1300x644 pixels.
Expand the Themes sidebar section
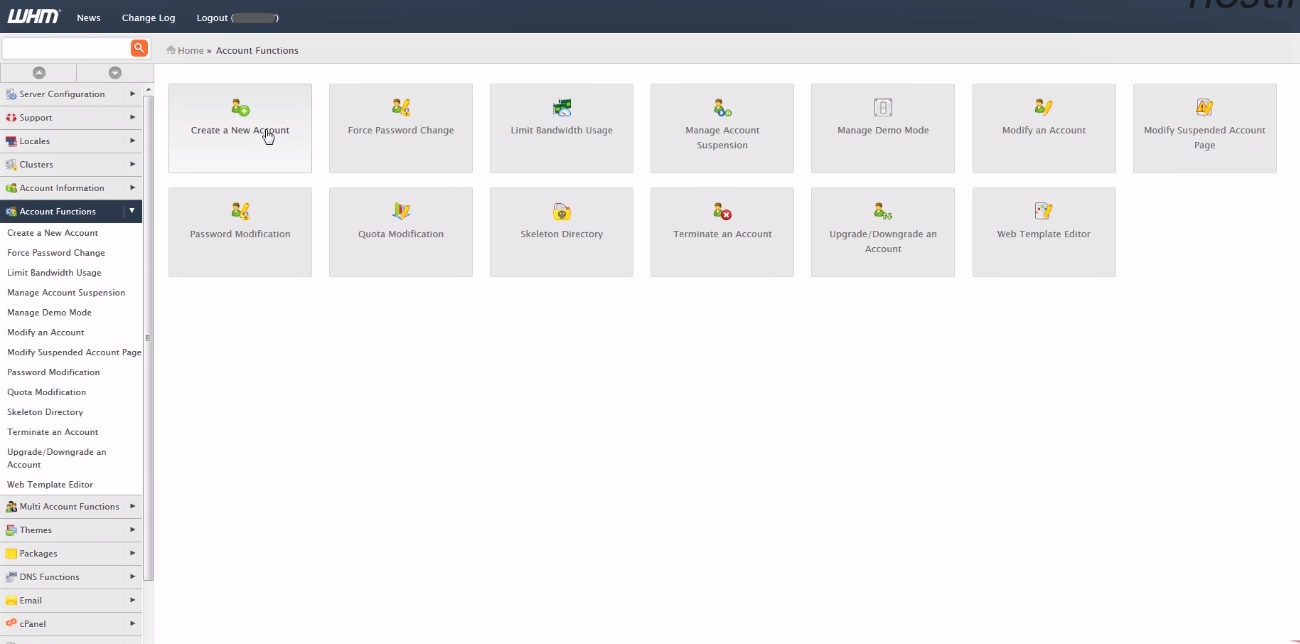tap(71, 530)
